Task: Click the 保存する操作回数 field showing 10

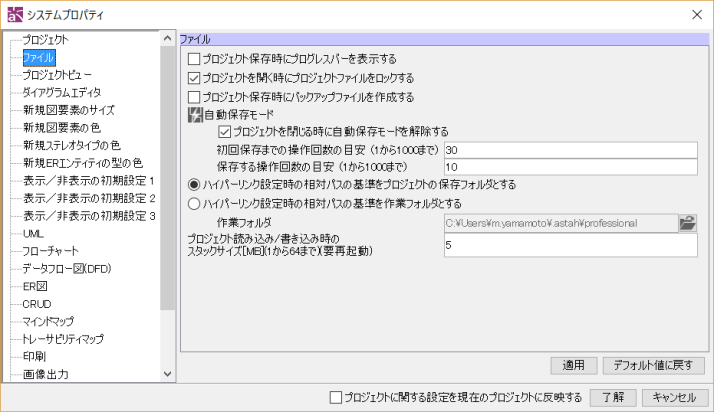Action: click(x=571, y=167)
